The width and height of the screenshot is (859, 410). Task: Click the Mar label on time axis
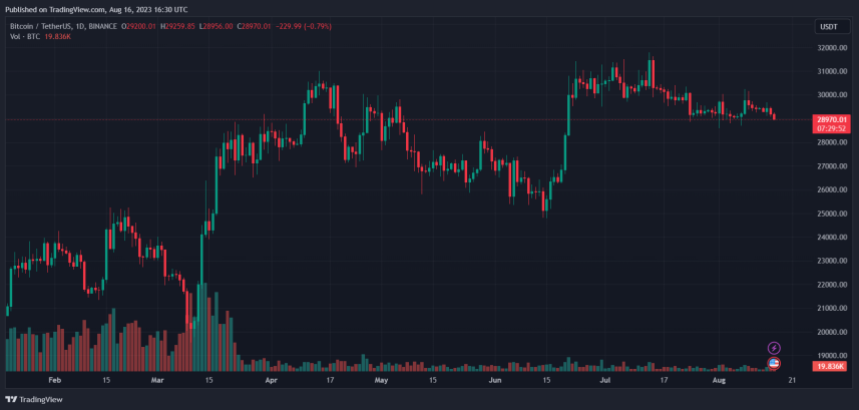click(157, 381)
